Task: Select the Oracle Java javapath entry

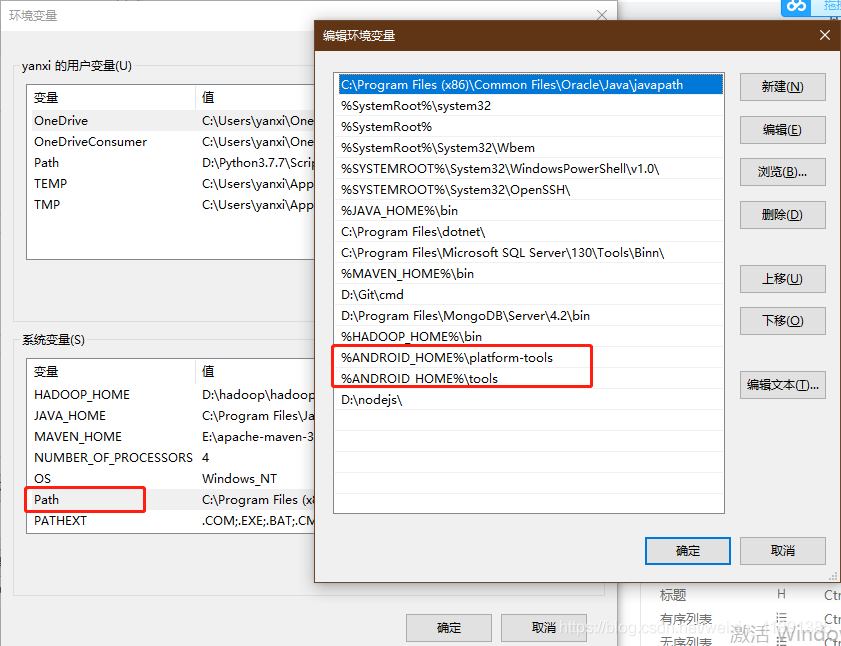Action: 529,85
